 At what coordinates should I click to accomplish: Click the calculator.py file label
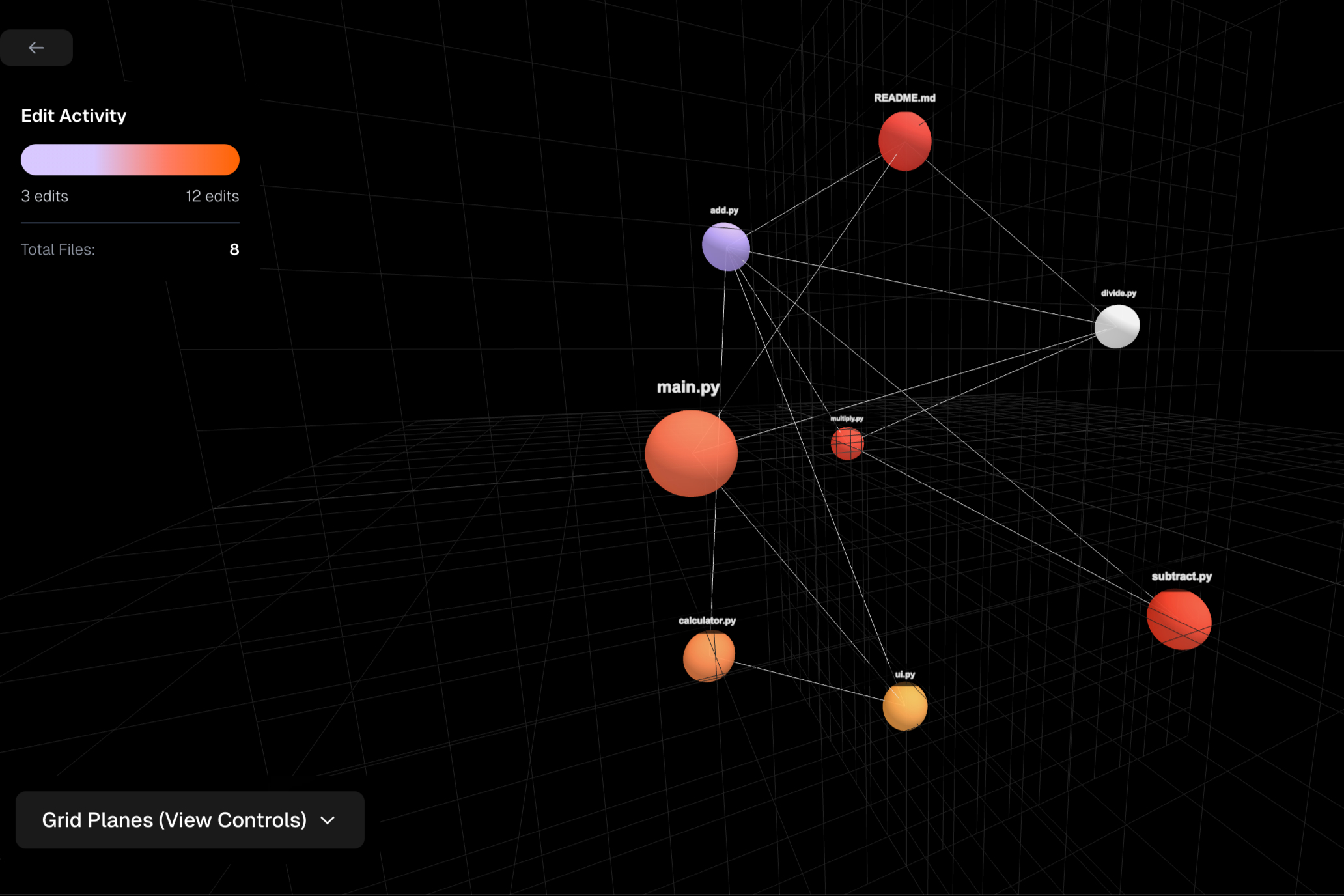point(707,621)
